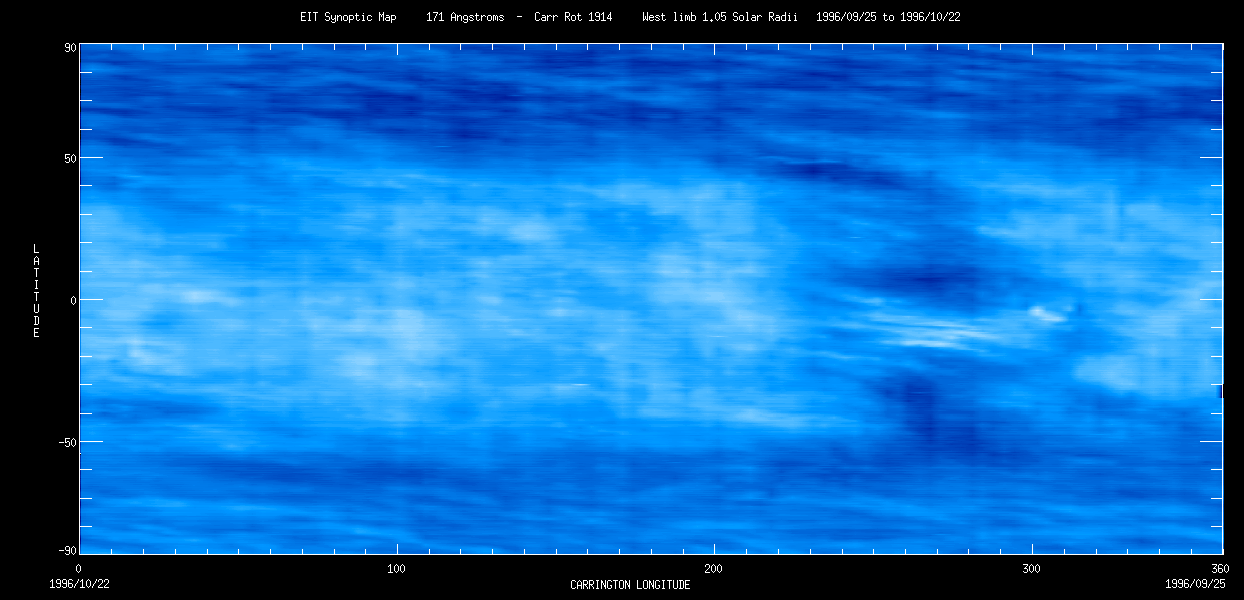The height and width of the screenshot is (600, 1244).
Task: Click the "90" latitude tick label
Action: (x=70, y=47)
